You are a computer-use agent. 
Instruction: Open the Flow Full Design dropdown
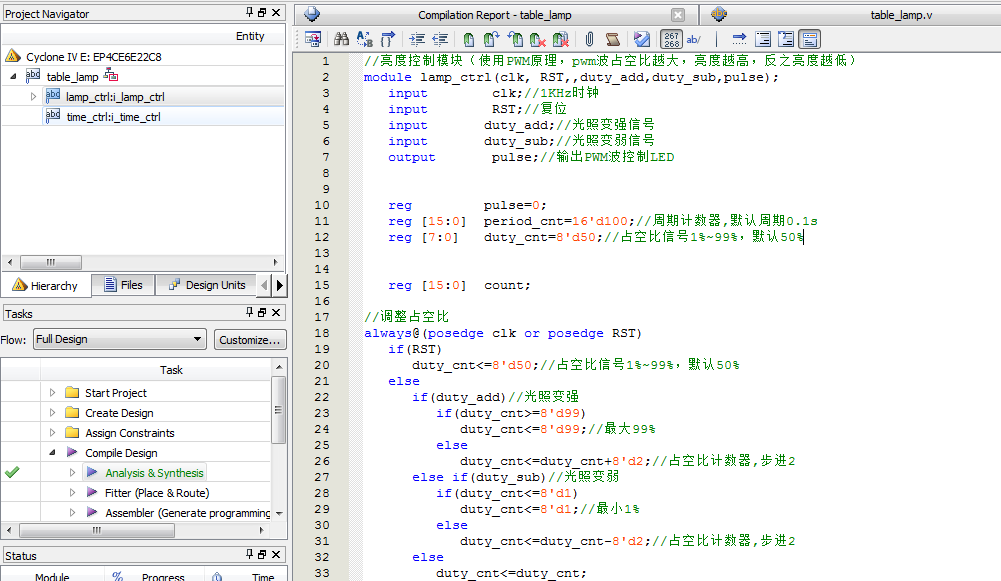pos(119,339)
